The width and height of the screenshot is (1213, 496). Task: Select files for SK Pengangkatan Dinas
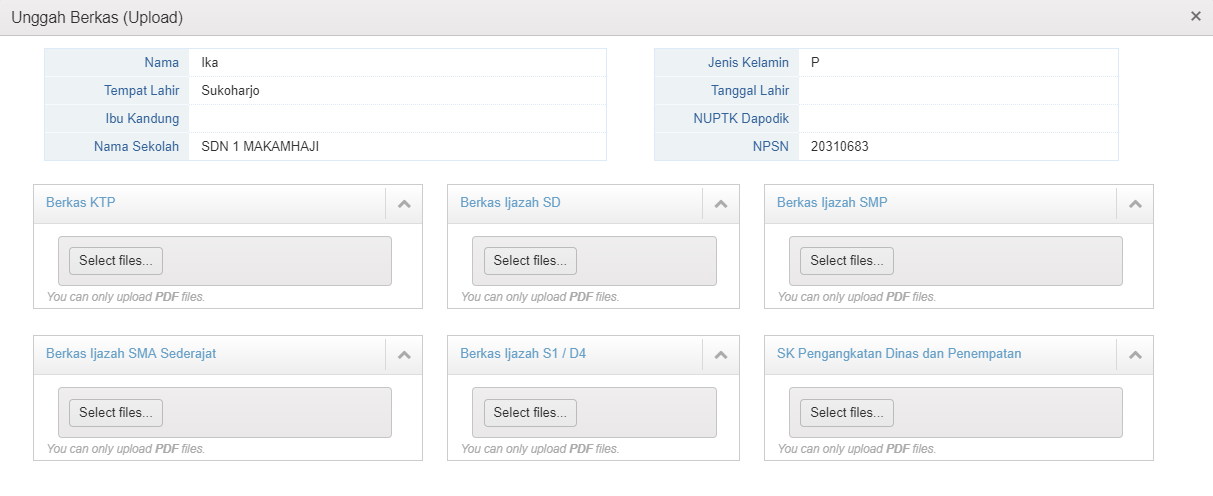point(847,412)
